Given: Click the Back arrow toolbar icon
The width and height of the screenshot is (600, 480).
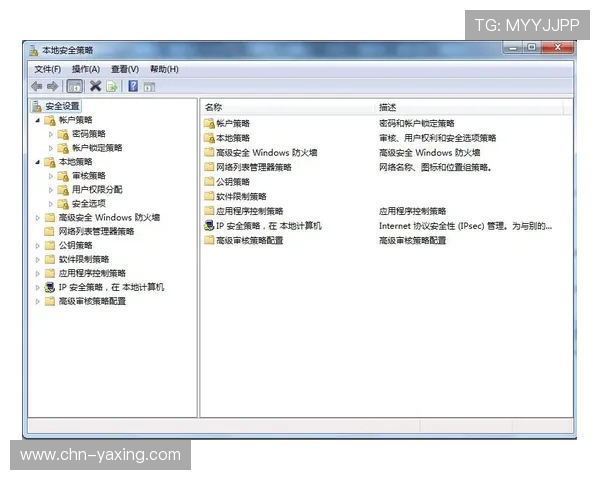Looking at the screenshot, I should 37,87.
